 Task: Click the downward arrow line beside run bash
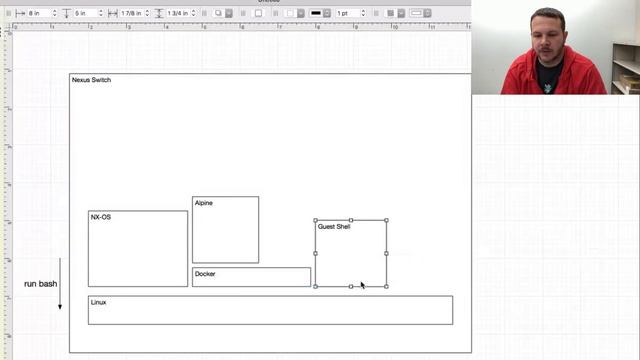60,284
